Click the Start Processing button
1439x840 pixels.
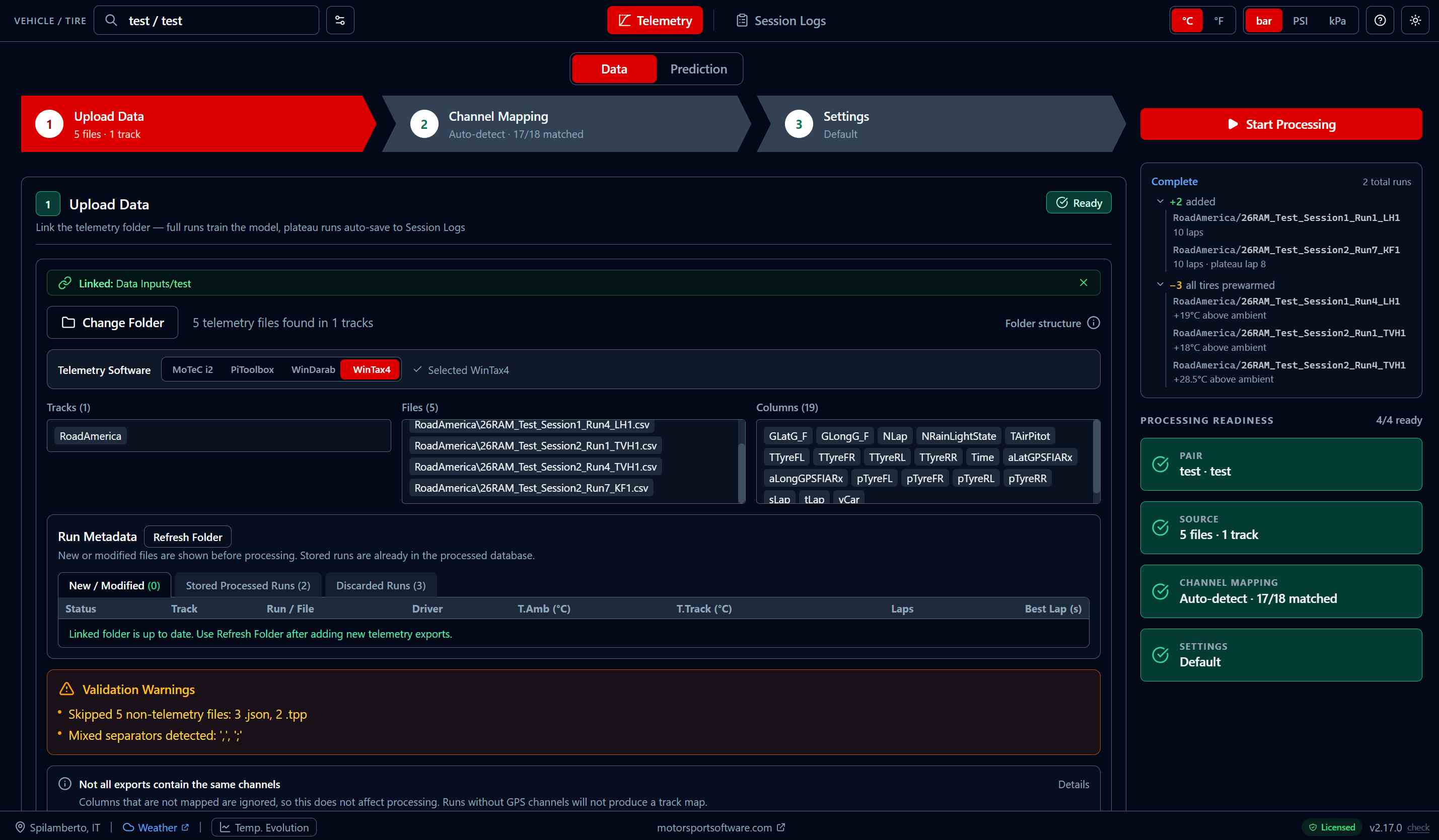pyautogui.click(x=1281, y=124)
